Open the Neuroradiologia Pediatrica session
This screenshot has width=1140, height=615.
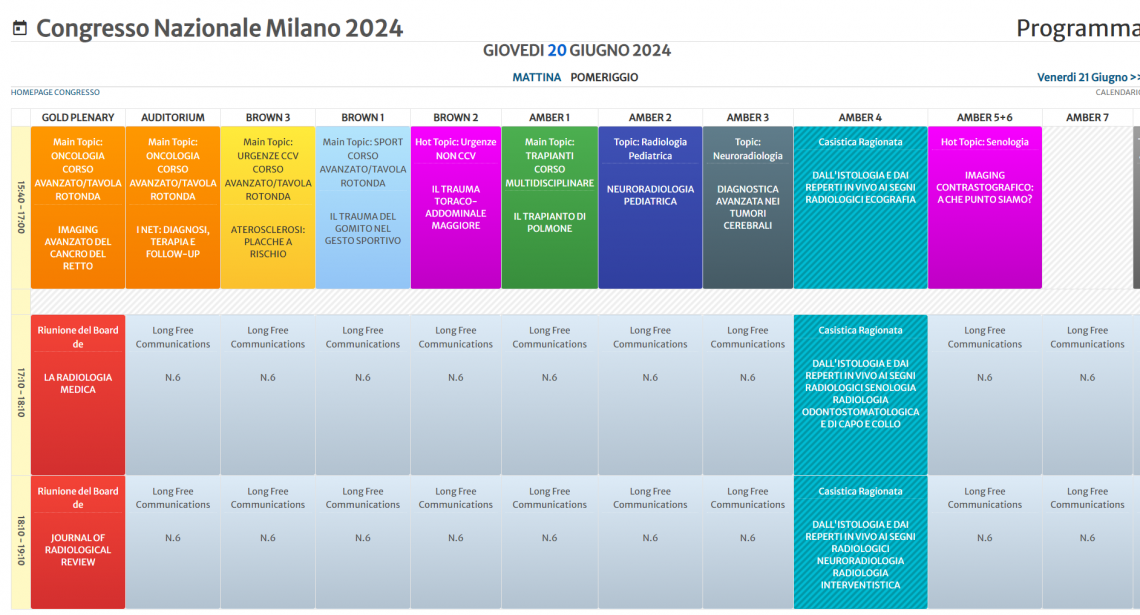tap(650, 195)
